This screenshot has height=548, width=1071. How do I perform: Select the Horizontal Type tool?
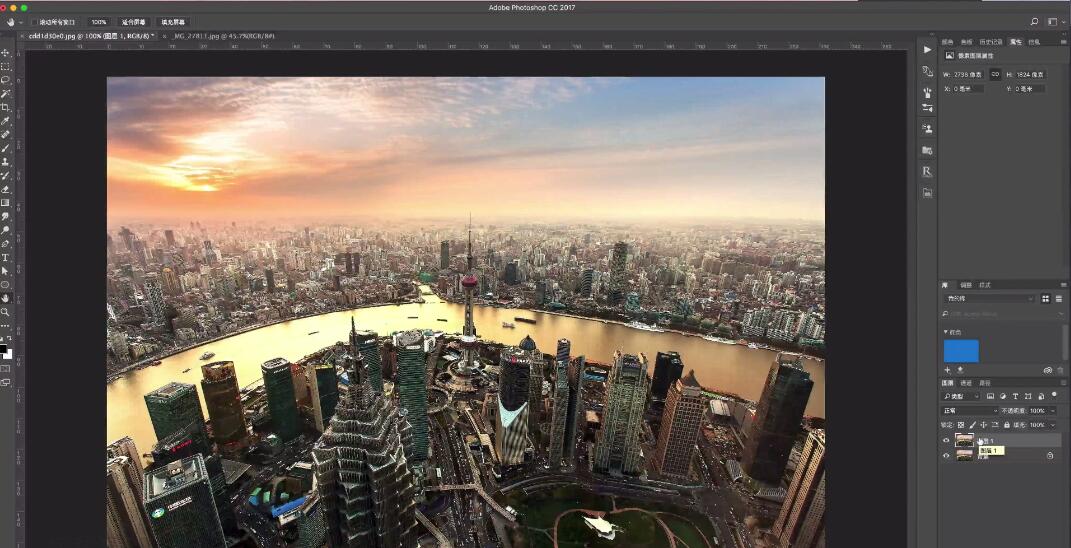pyautogui.click(x=5, y=258)
